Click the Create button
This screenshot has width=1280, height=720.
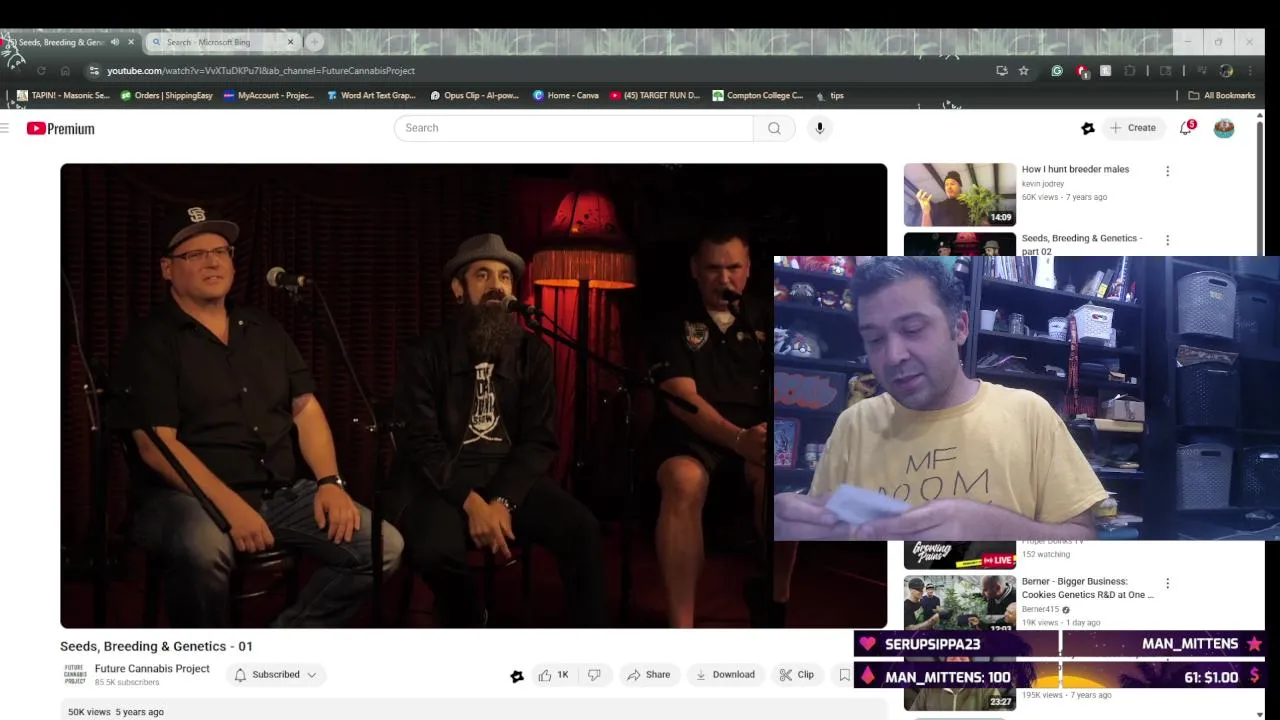tap(1132, 128)
